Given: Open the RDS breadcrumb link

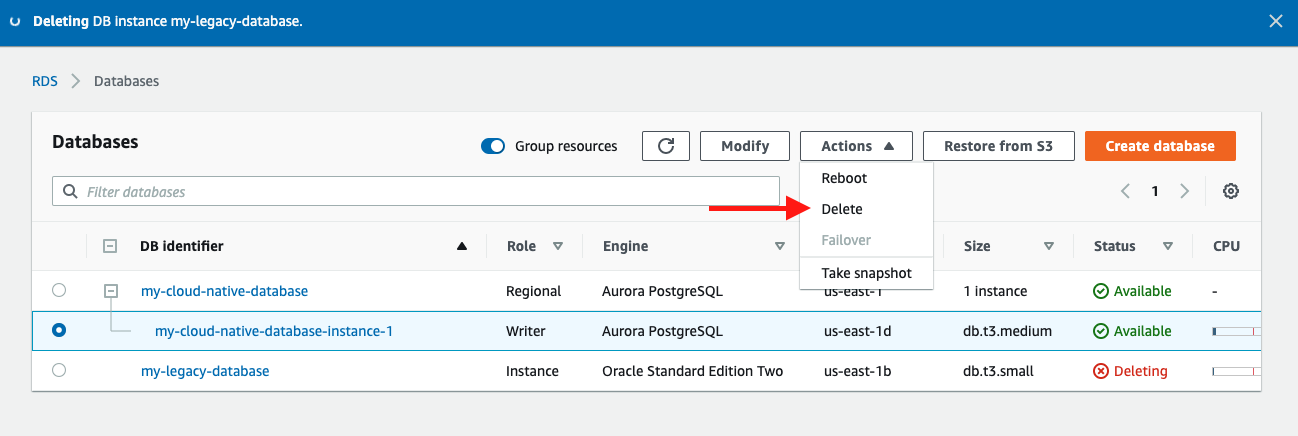Looking at the screenshot, I should click(44, 81).
